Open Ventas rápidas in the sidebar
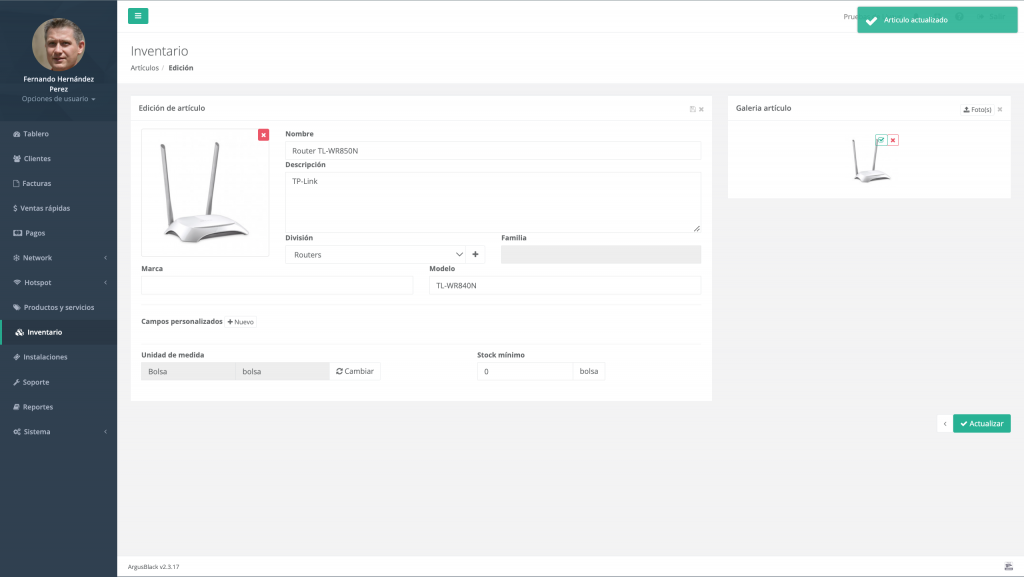Image resolution: width=1024 pixels, height=577 pixels. (x=59, y=208)
